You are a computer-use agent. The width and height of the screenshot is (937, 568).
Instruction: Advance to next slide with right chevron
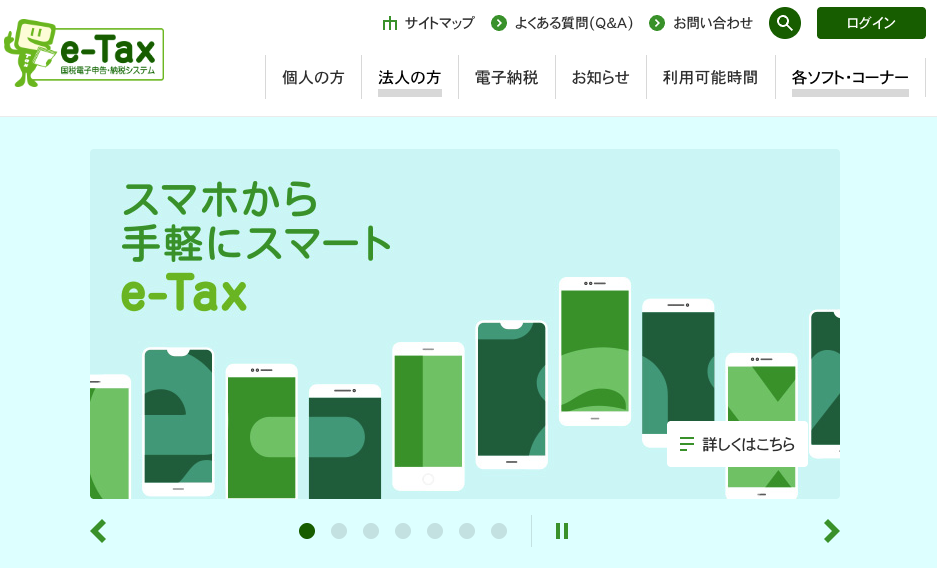click(x=831, y=531)
